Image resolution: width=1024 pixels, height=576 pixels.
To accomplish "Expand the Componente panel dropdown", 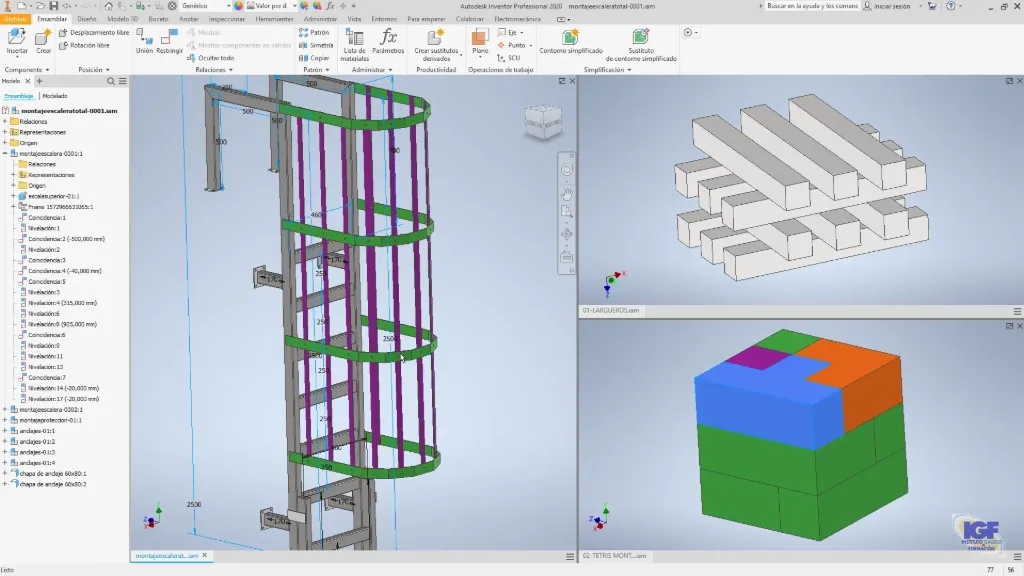I will point(27,69).
